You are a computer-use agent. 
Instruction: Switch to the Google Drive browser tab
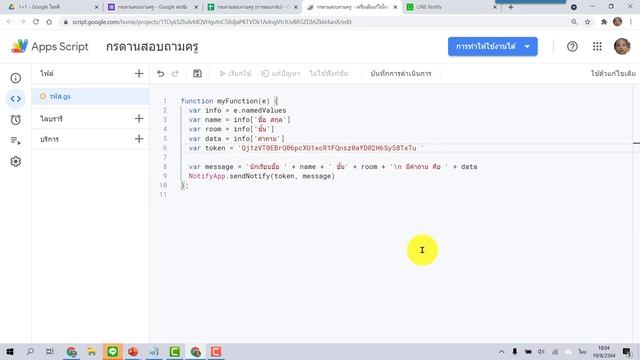coord(52,7)
